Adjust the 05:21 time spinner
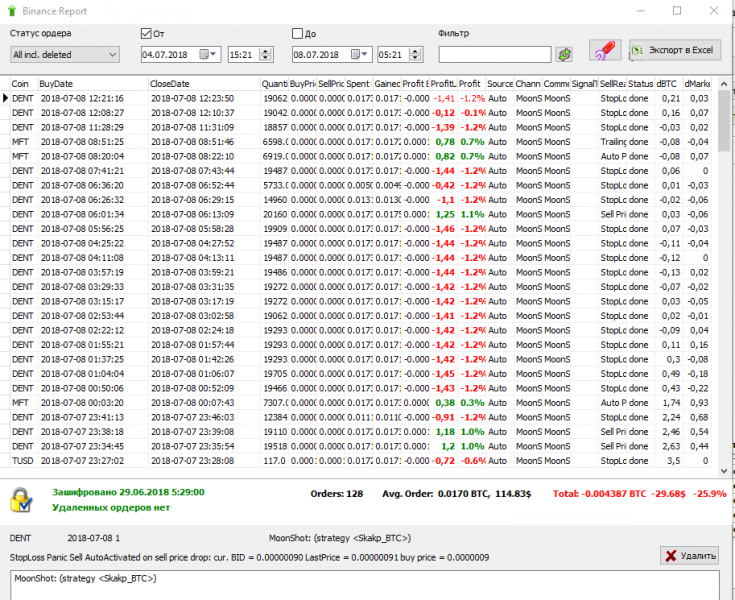The height and width of the screenshot is (600, 735). click(x=415, y=54)
